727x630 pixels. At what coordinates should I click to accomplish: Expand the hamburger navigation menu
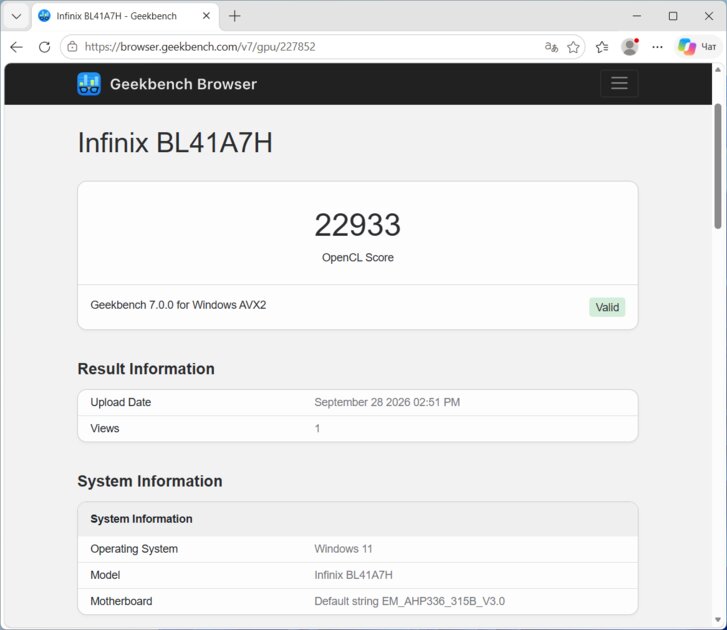(619, 83)
